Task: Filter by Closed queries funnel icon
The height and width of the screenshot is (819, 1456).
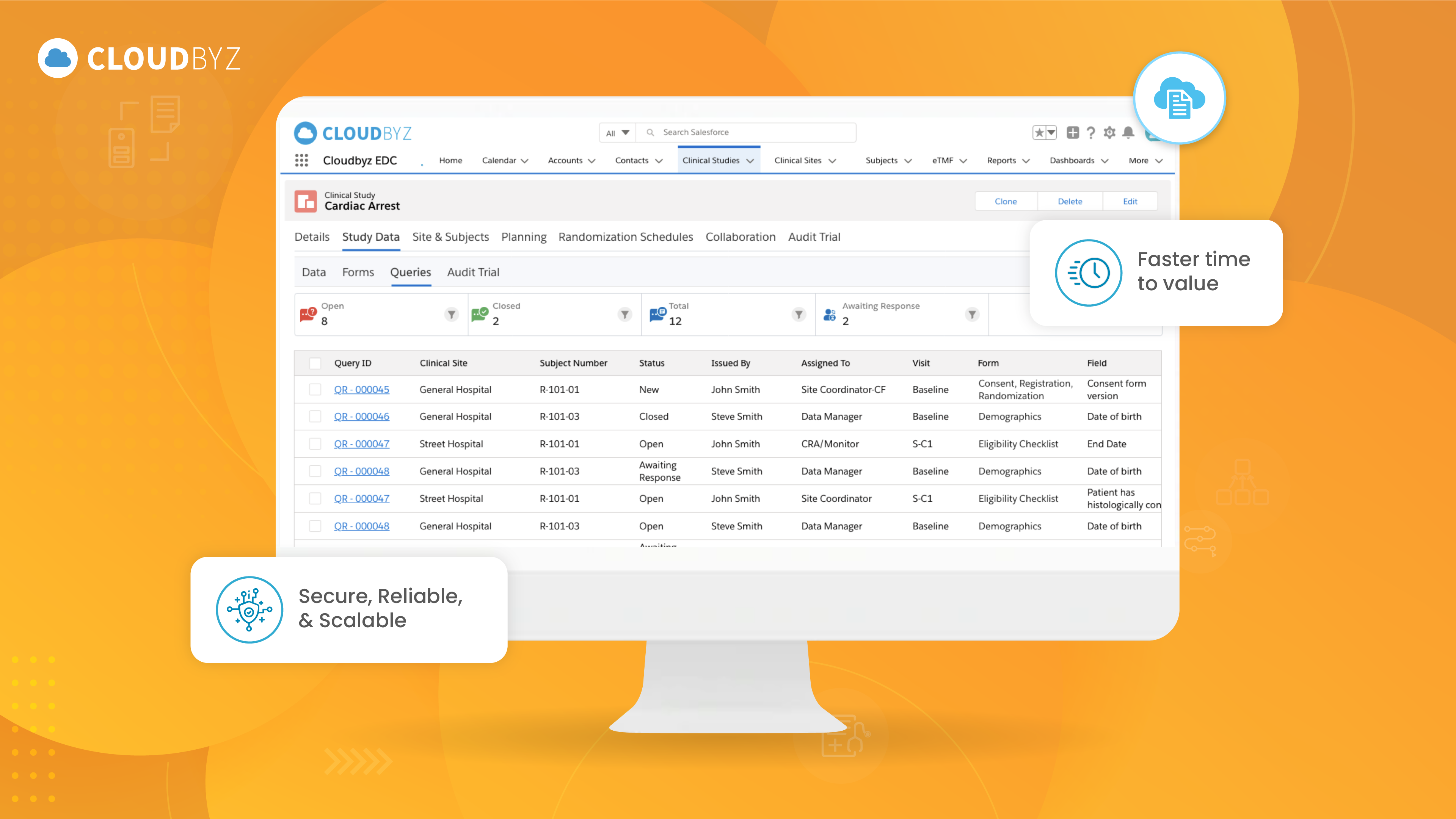Action: point(624,315)
